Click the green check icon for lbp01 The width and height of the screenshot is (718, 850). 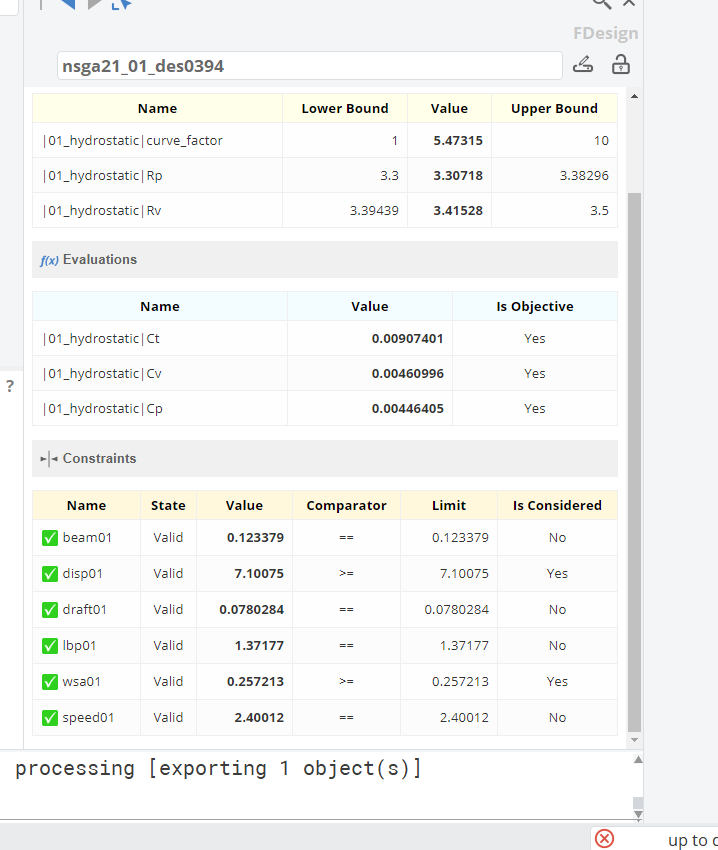pos(50,646)
